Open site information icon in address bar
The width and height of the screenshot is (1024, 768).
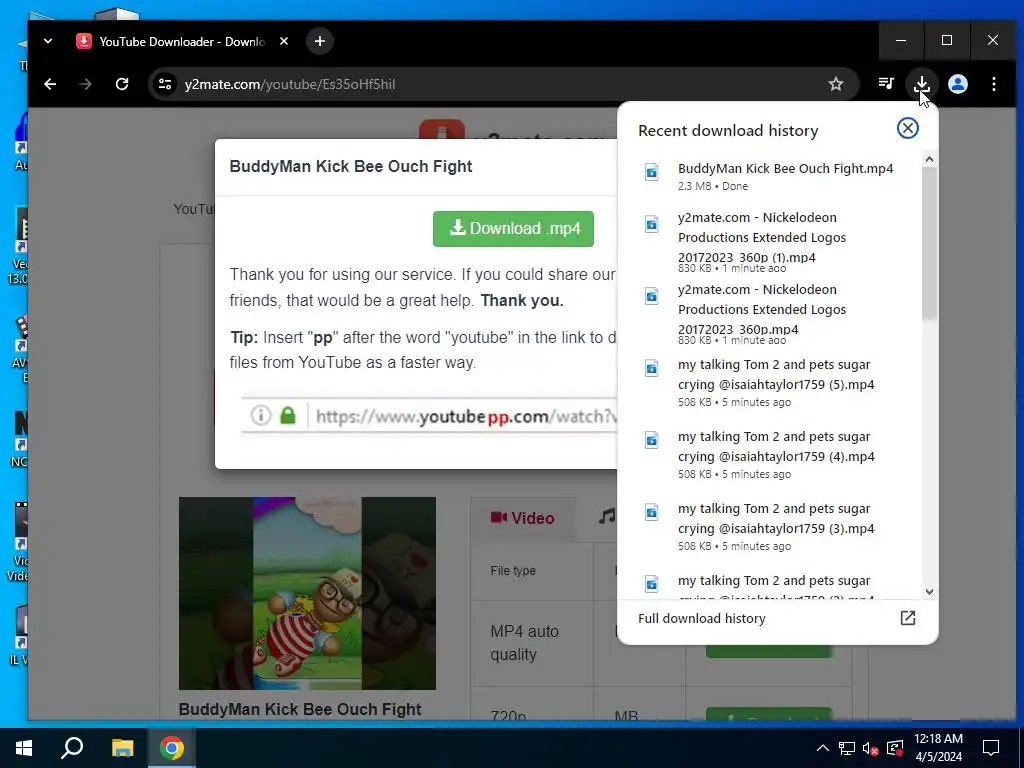tap(165, 84)
